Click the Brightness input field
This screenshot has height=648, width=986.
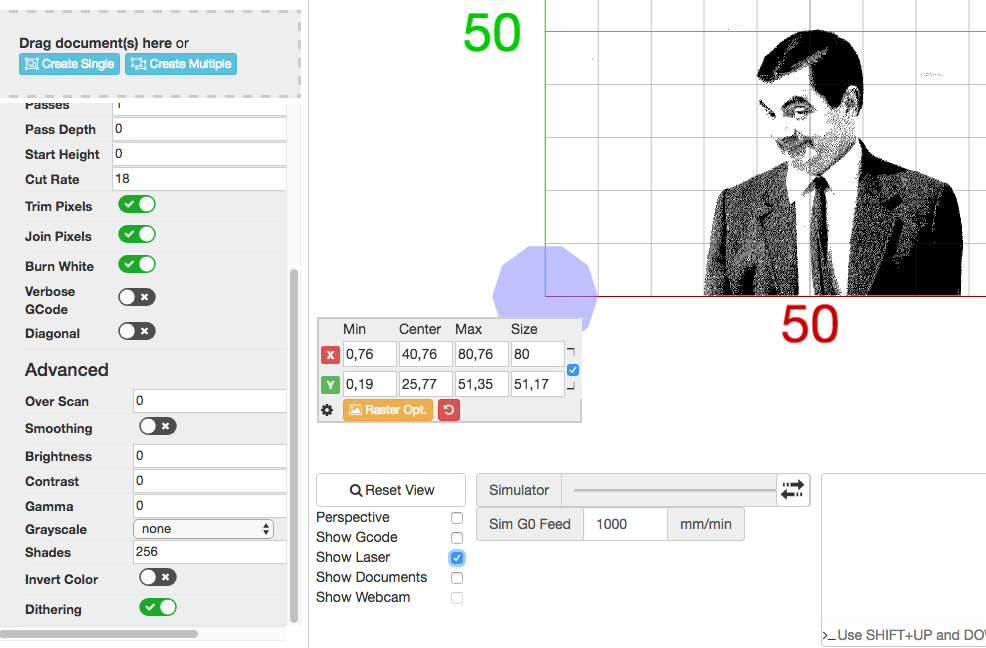[x=210, y=455]
